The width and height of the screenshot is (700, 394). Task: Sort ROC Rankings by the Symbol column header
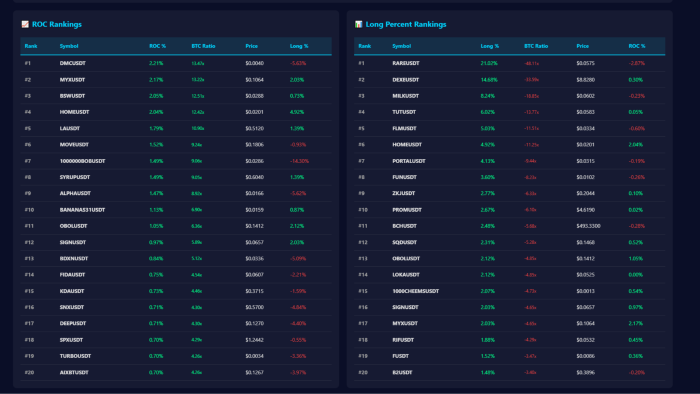[x=69, y=46]
